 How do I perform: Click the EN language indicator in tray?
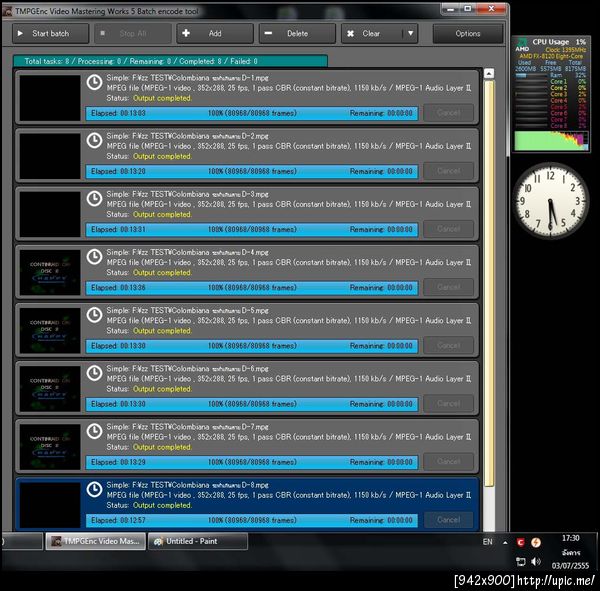click(488, 542)
